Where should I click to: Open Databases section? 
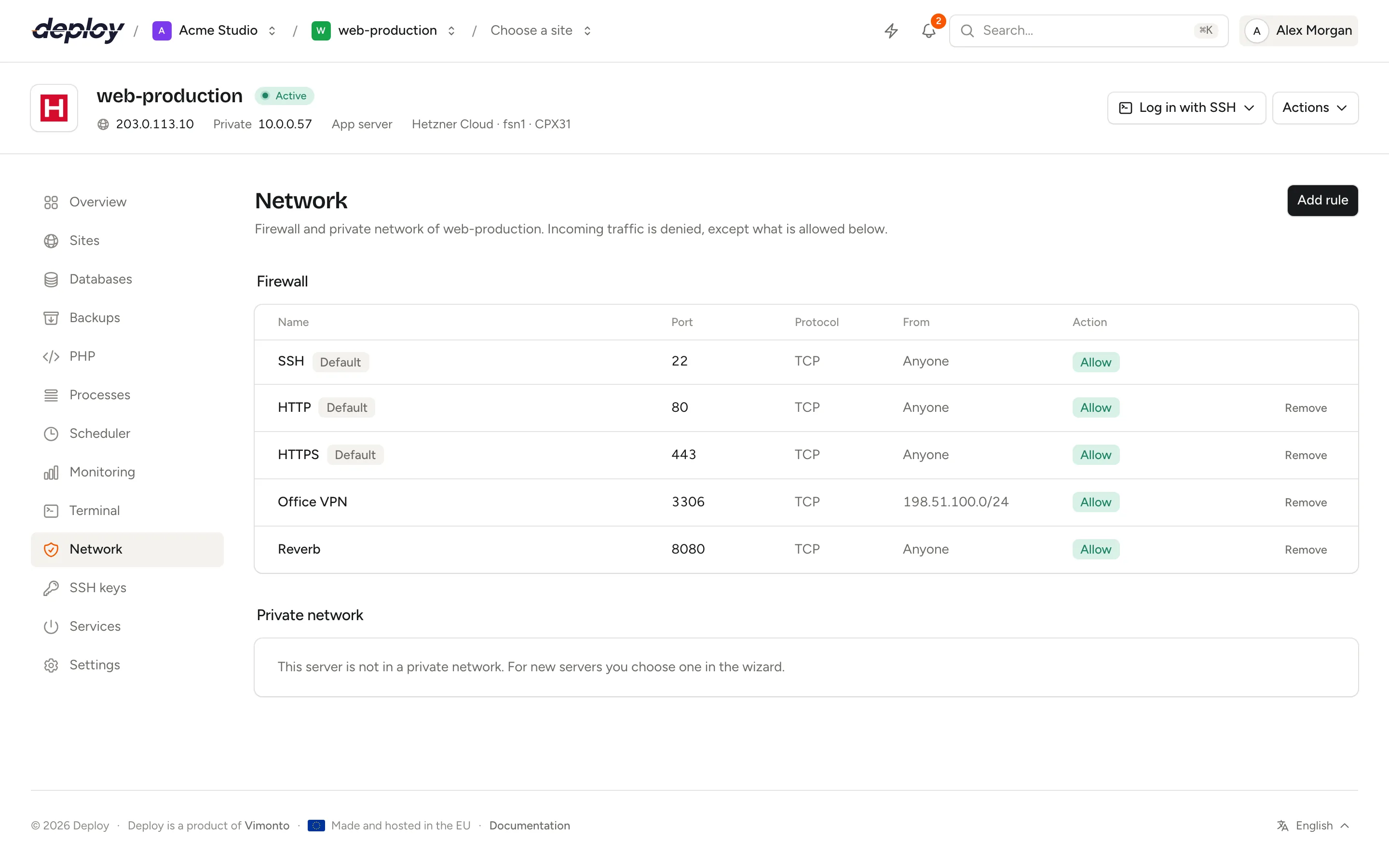[x=127, y=279]
